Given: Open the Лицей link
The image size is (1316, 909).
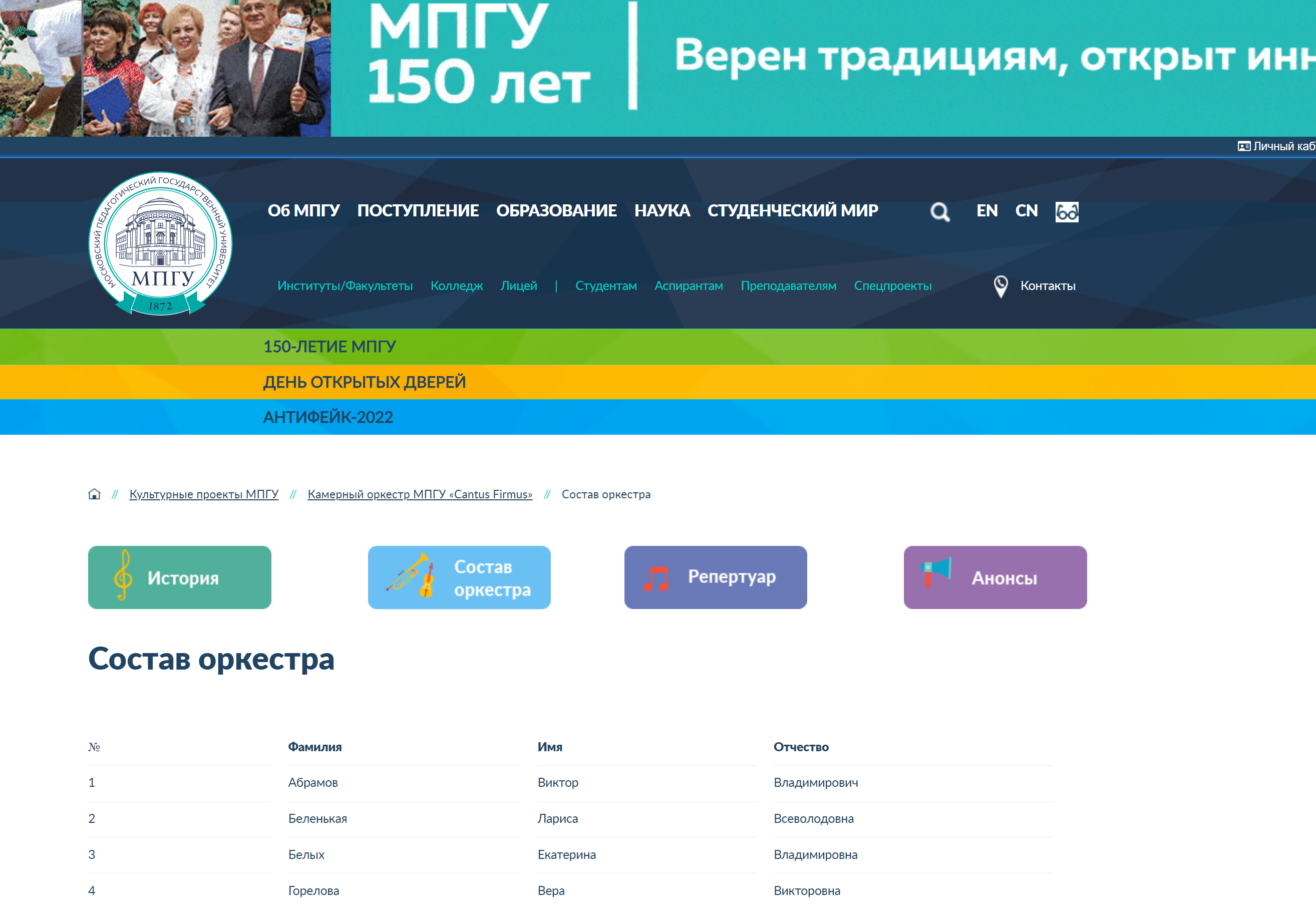Looking at the screenshot, I should pyautogui.click(x=519, y=286).
